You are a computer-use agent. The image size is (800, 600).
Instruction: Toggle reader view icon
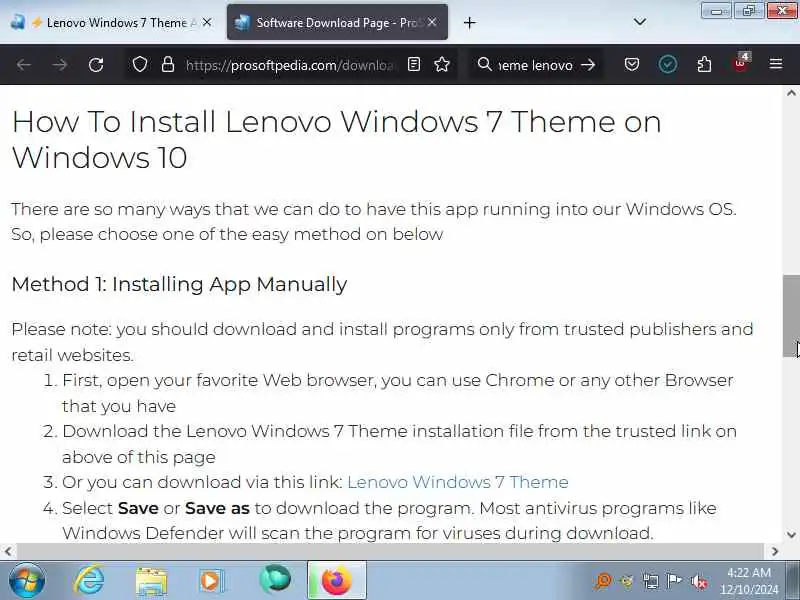414,64
